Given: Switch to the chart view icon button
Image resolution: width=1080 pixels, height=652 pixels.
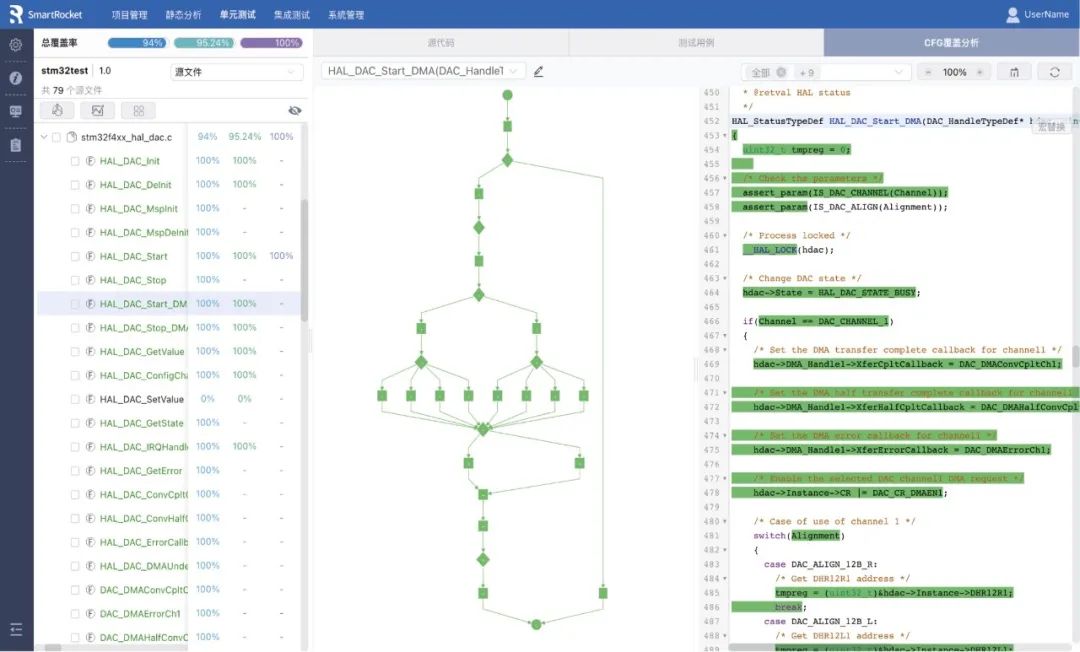Looking at the screenshot, I should 97,110.
